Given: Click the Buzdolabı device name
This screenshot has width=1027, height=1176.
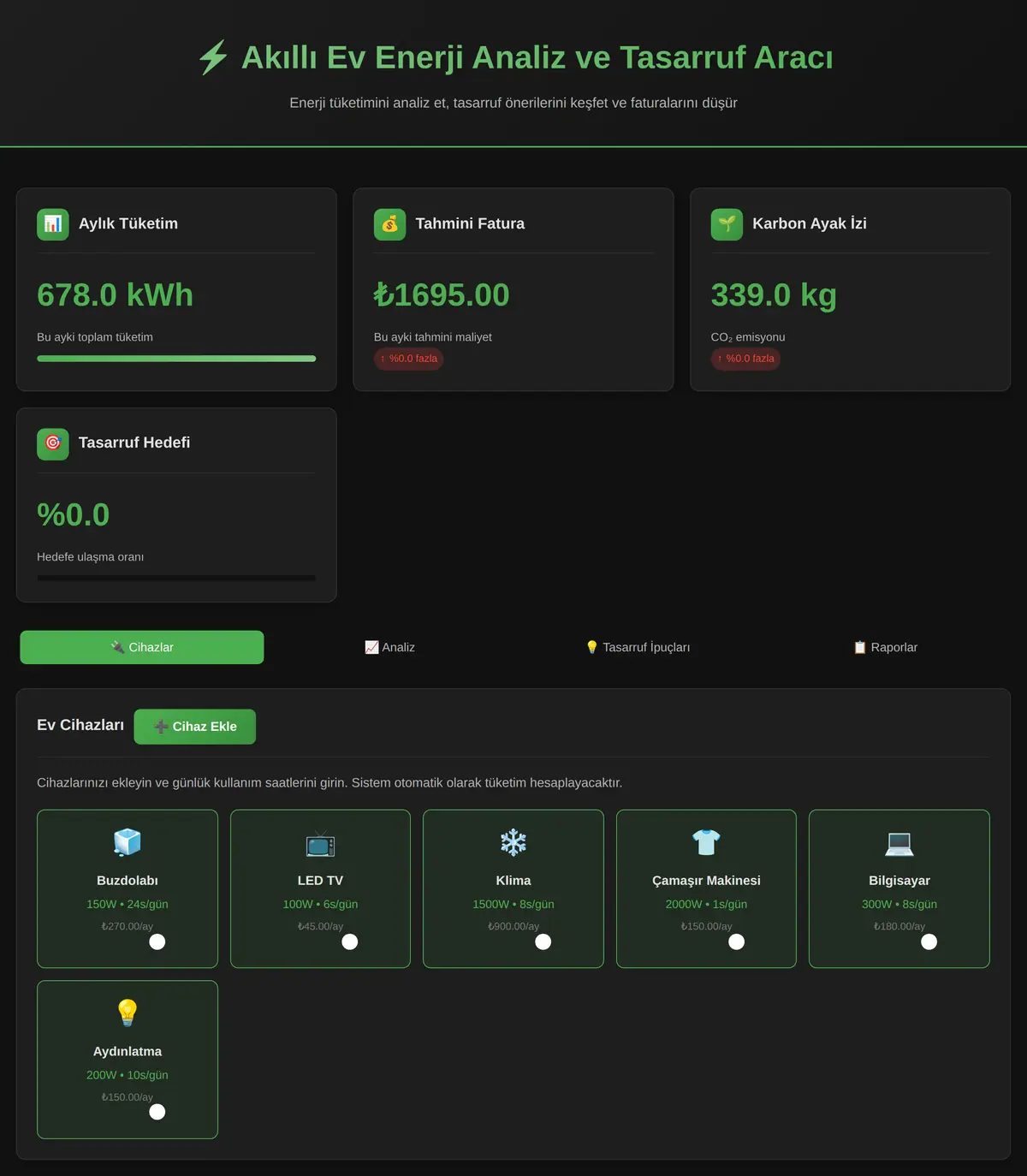Looking at the screenshot, I should tap(128, 881).
